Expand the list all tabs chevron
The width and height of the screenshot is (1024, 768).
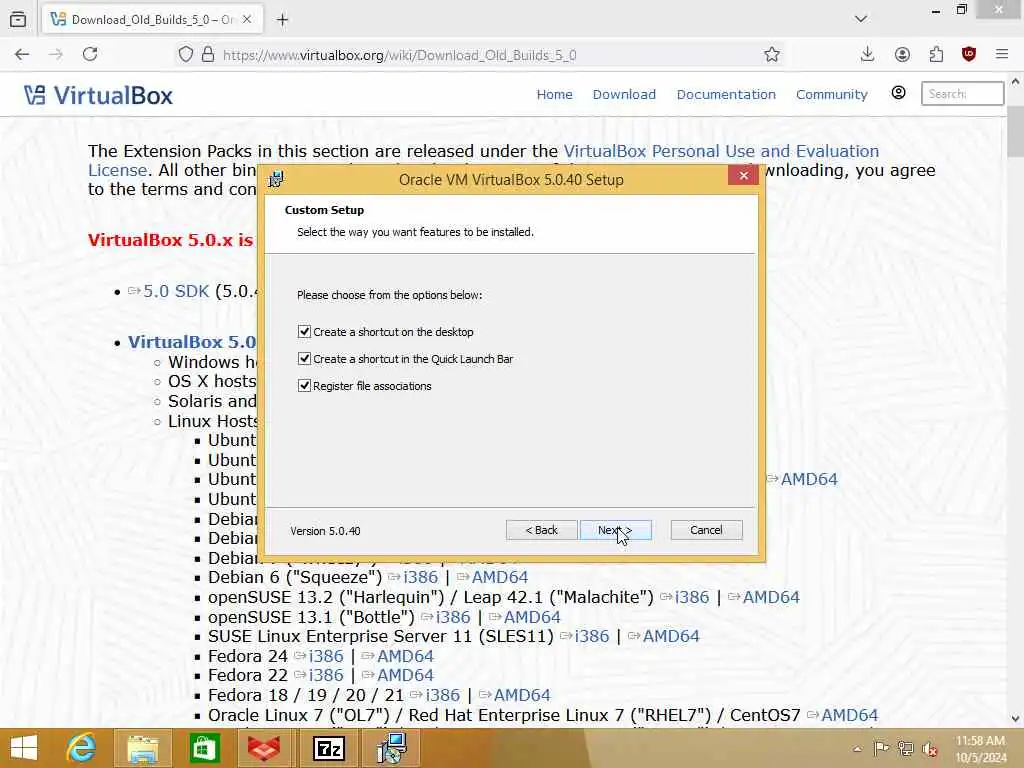[861, 19]
